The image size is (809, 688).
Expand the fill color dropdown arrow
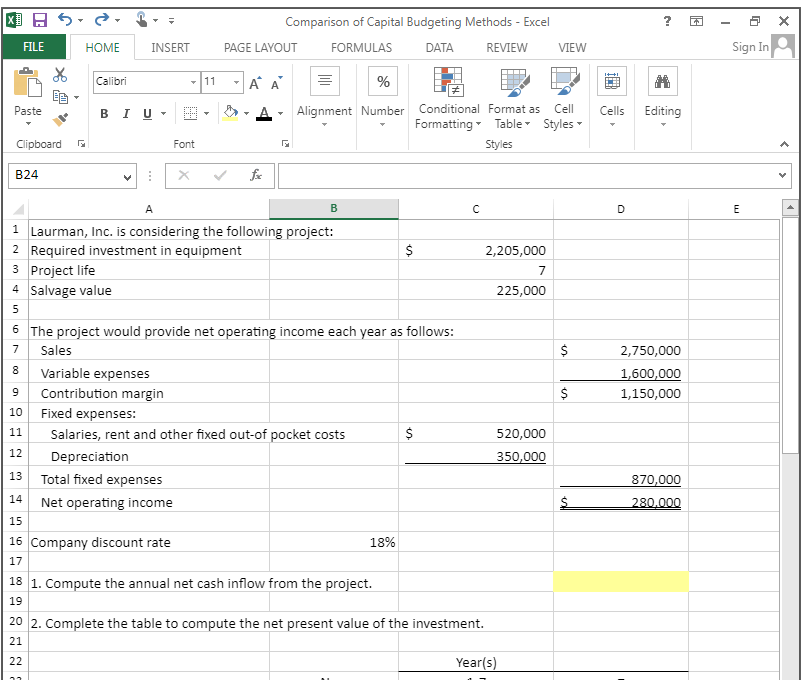[246, 114]
